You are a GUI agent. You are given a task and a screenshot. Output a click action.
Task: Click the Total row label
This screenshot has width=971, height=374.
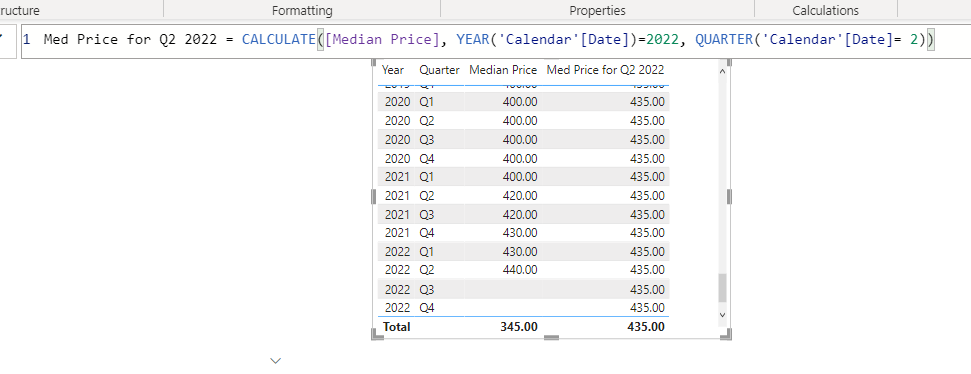pyautogui.click(x=397, y=326)
